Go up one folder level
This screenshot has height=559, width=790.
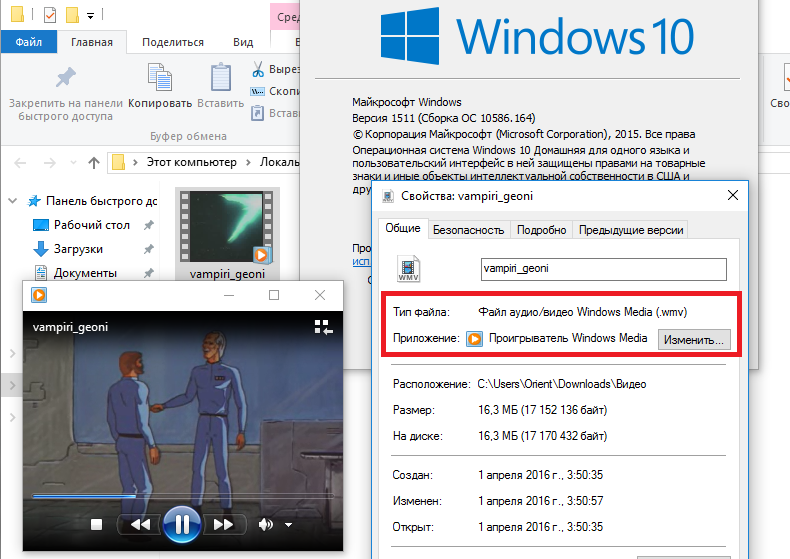point(94,163)
